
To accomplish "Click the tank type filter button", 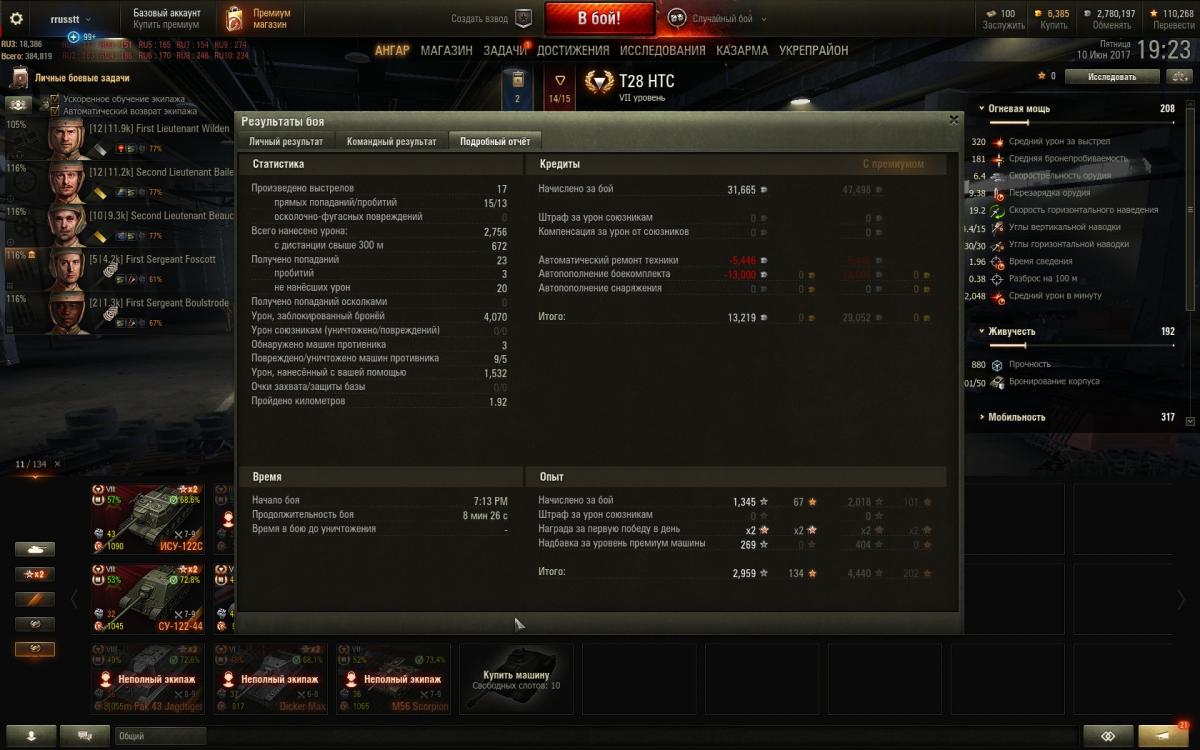I will point(34,549).
